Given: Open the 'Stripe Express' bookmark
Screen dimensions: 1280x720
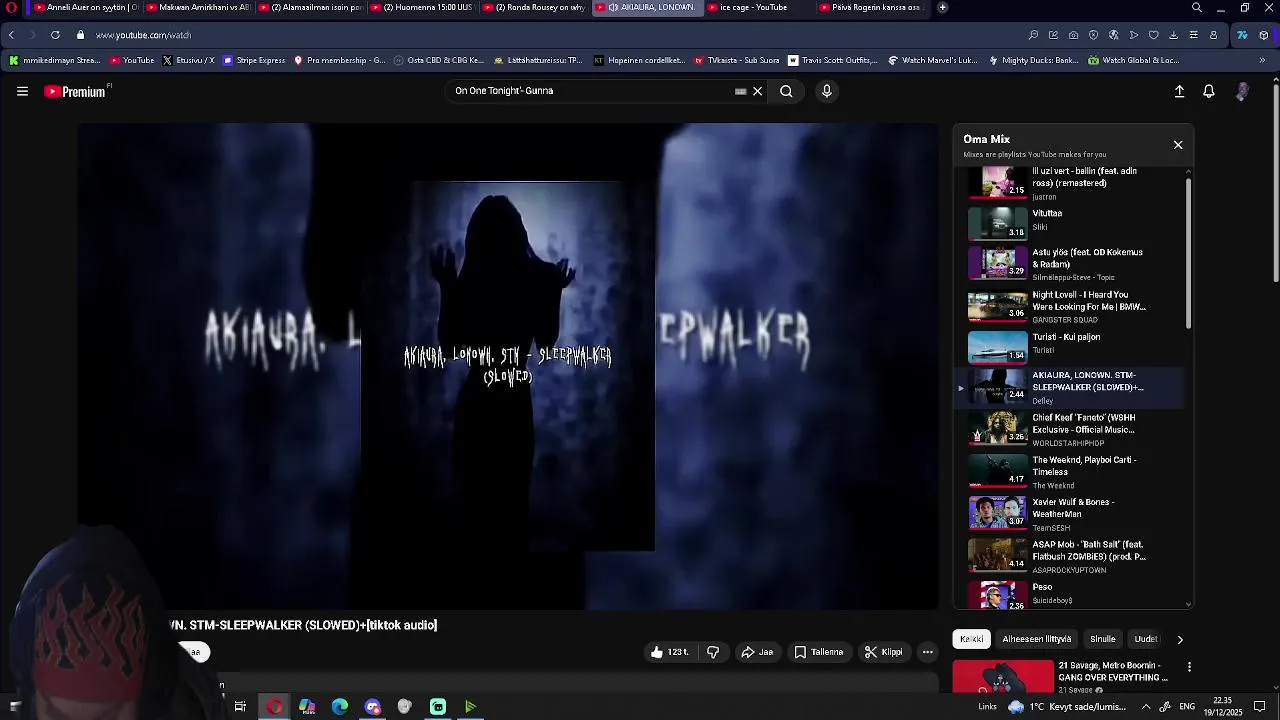Looking at the screenshot, I should (254, 60).
